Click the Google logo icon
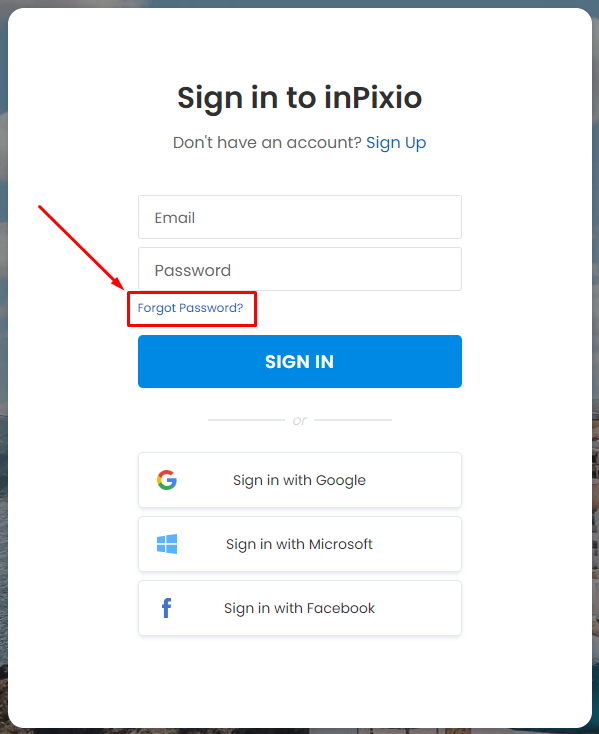This screenshot has width=599, height=734. (167, 480)
